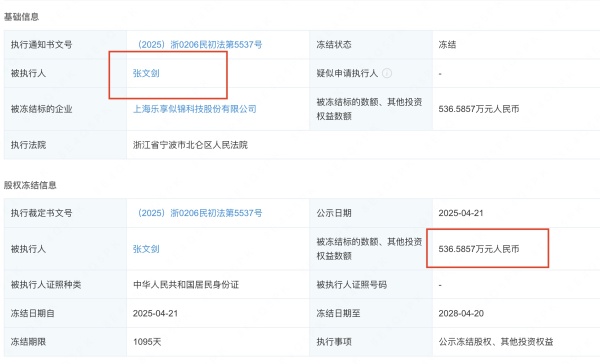
Task: Click the 执行法院 label cell
Action: coord(65,145)
